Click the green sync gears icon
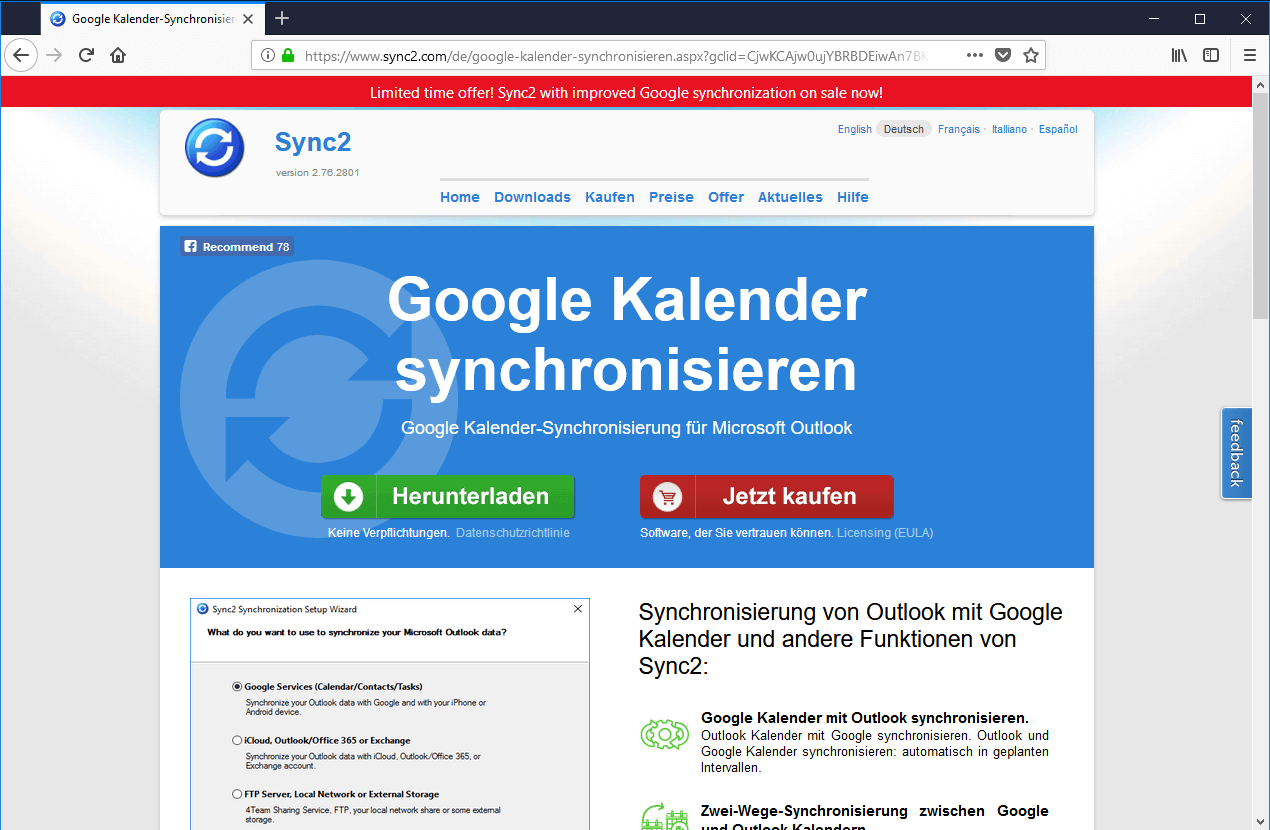Image resolution: width=1270 pixels, height=830 pixels. (x=664, y=733)
